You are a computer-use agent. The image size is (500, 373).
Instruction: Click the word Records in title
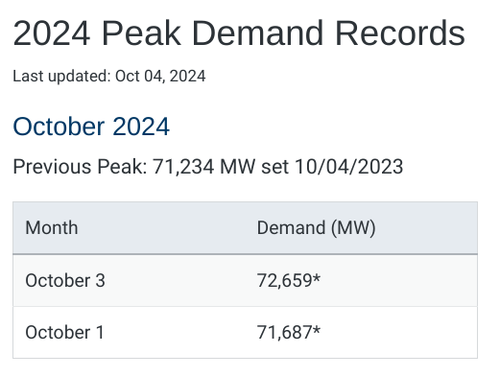(x=400, y=33)
